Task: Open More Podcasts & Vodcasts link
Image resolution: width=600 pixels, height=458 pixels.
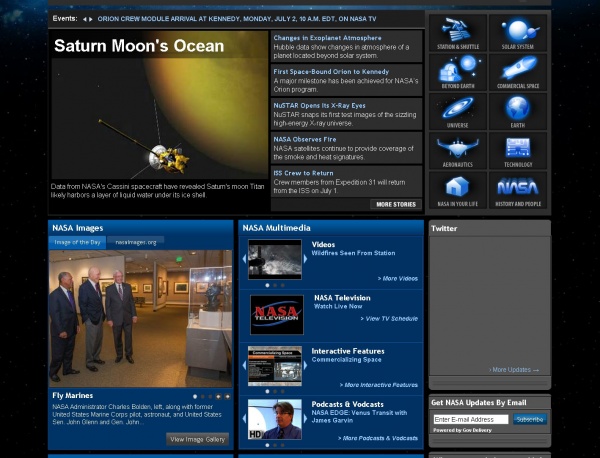Action: 378,438
